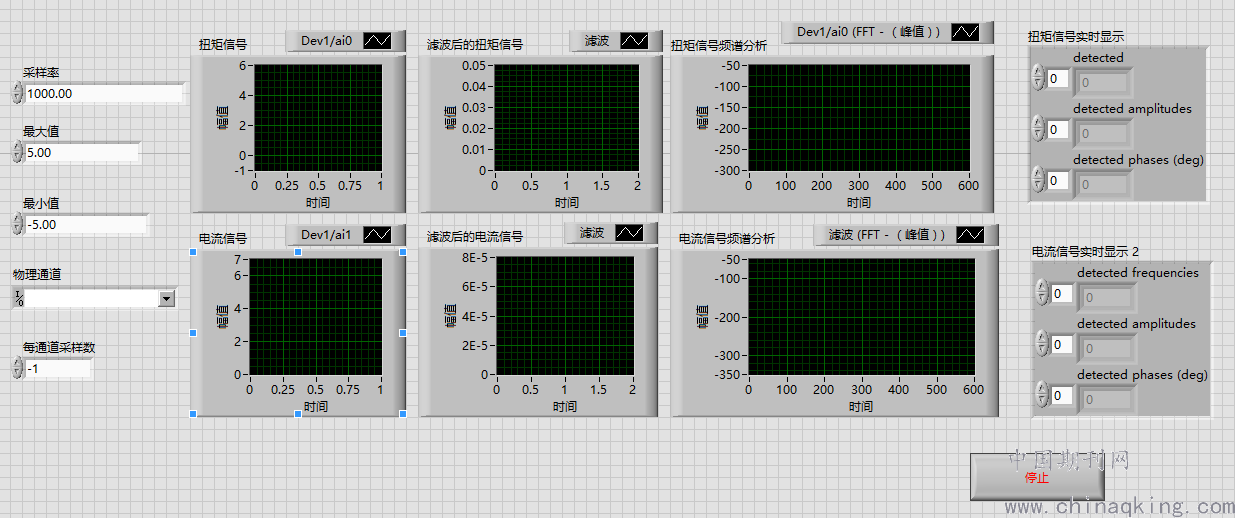
Task: Click index box of detected phases in 扭矩信号实时显示
Action: (1058, 180)
